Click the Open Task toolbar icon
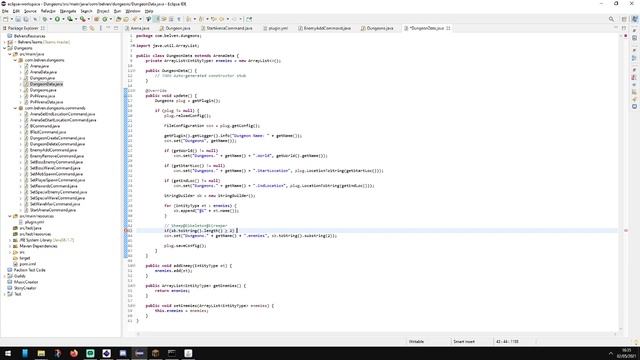The height and width of the screenshot is (360, 640). click(x=126, y=19)
